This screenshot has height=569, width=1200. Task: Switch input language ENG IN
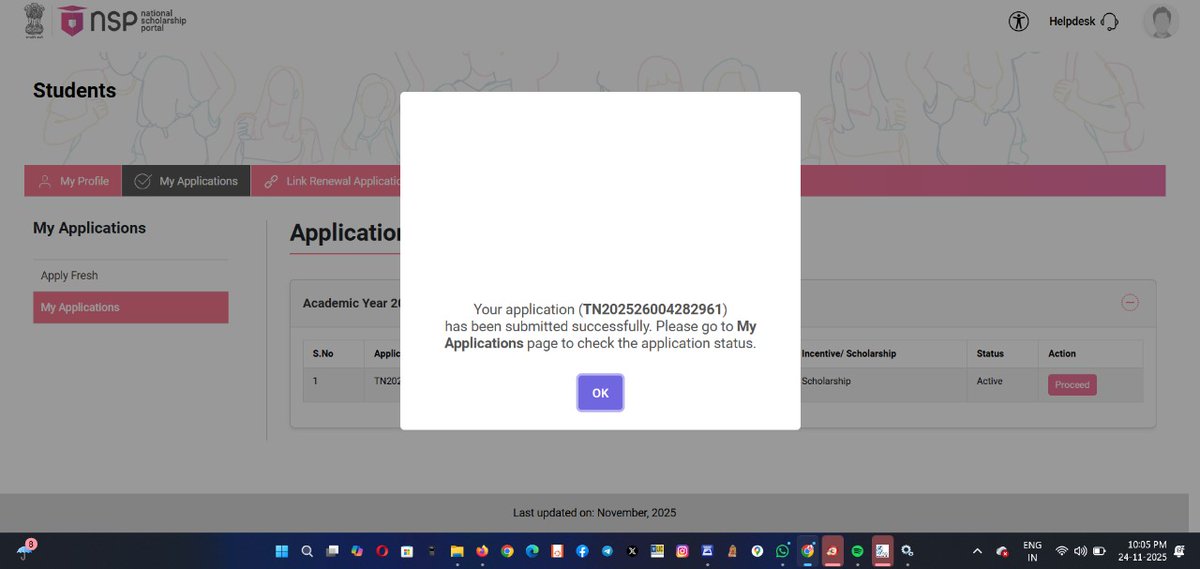tap(1032, 551)
